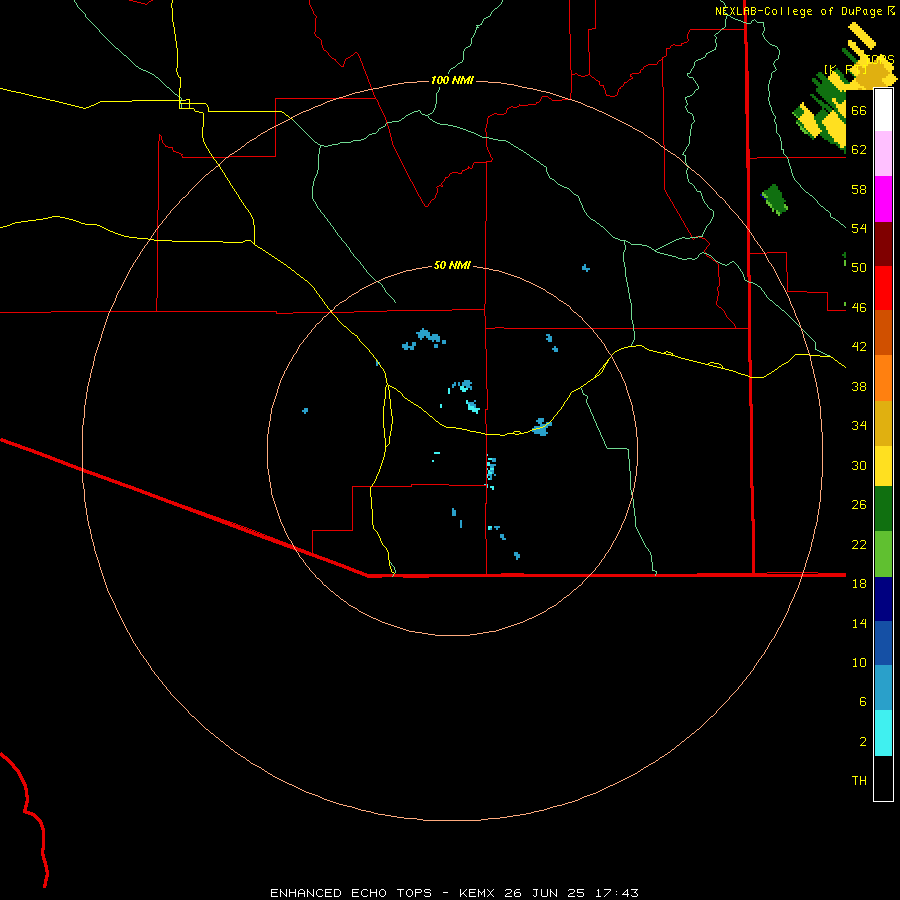Image resolution: width=900 pixels, height=900 pixels.
Task: Click the 22 scale label
Action: pyautogui.click(x=859, y=544)
